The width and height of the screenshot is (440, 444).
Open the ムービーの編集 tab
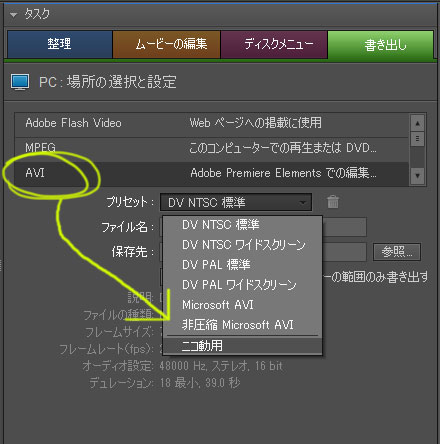(x=167, y=44)
